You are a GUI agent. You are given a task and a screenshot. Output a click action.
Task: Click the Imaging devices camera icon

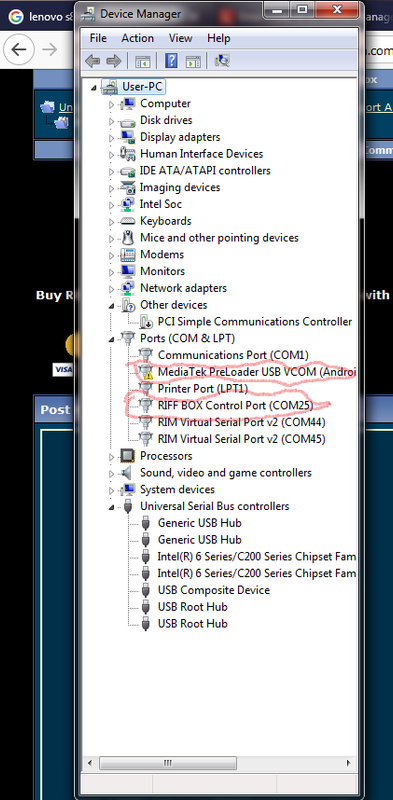coord(127,188)
